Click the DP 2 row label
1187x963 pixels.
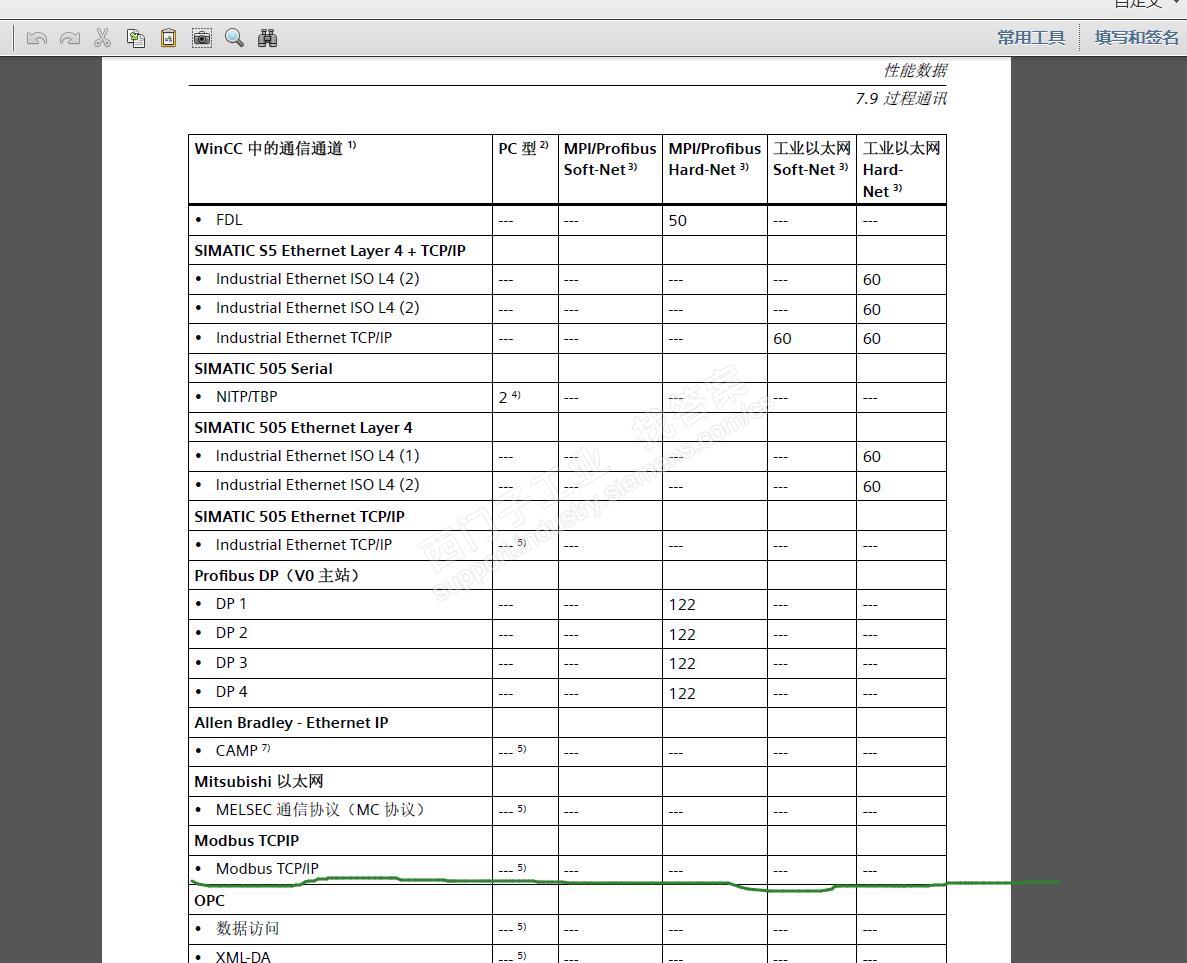pos(231,633)
